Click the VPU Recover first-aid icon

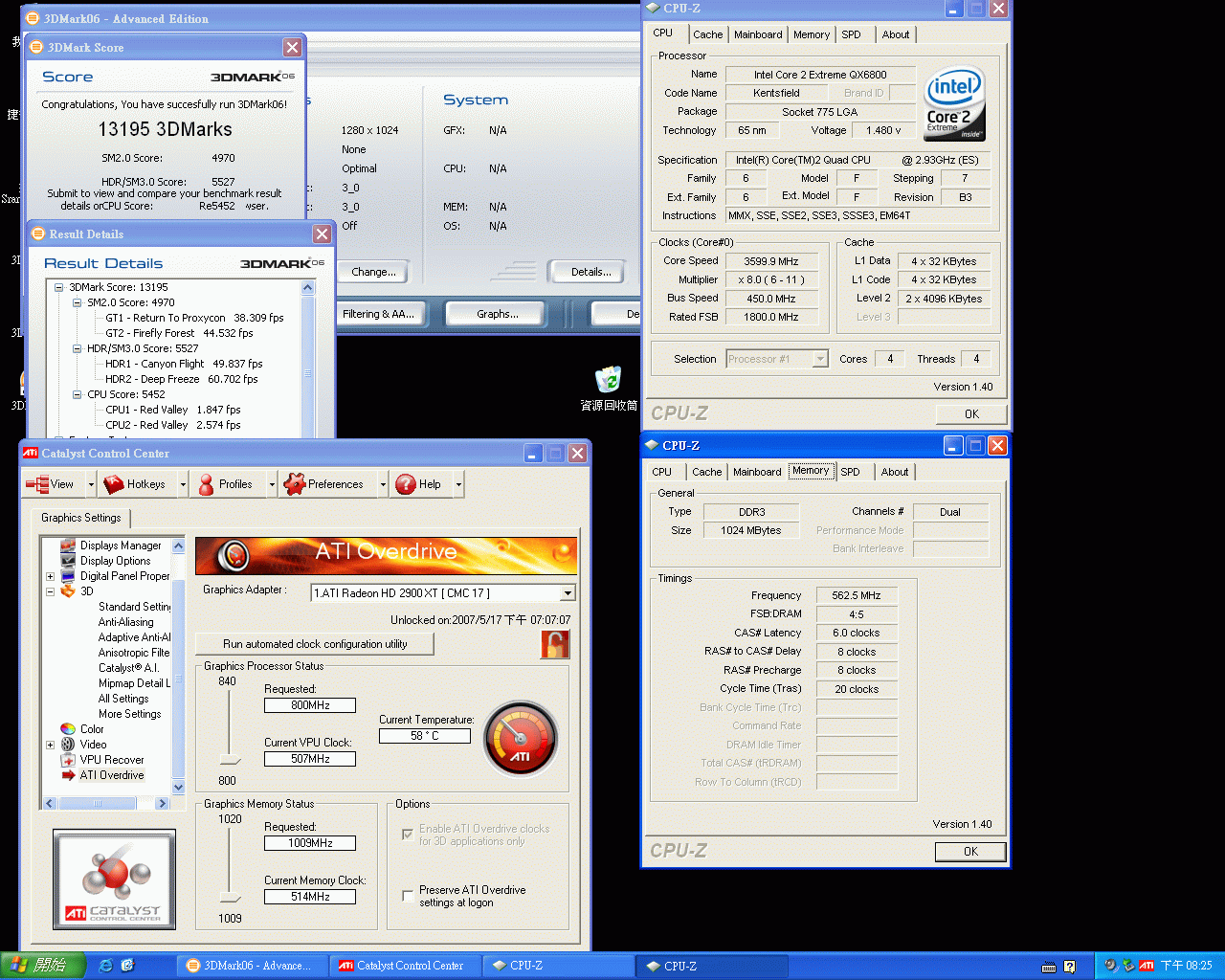[68, 760]
